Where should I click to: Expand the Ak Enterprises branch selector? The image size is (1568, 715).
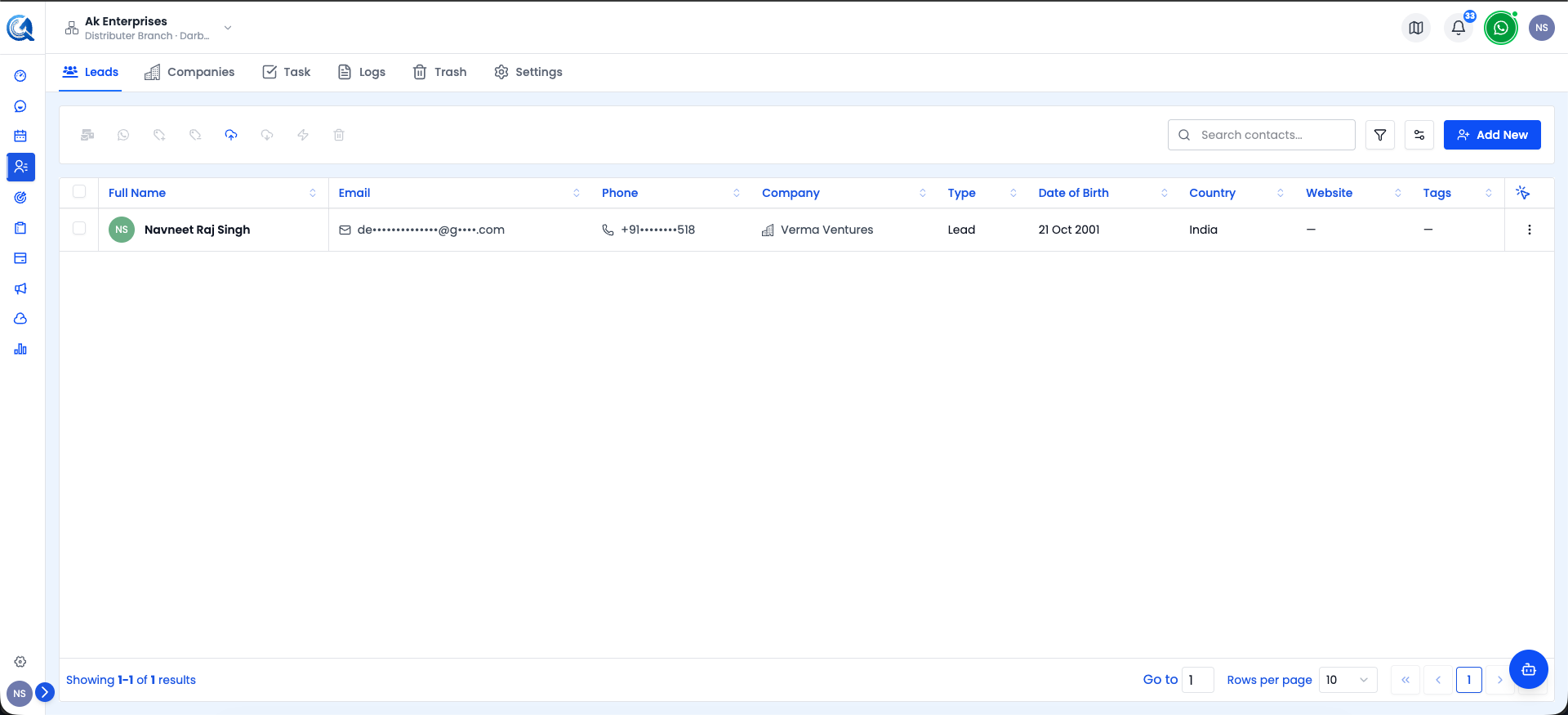[149, 28]
